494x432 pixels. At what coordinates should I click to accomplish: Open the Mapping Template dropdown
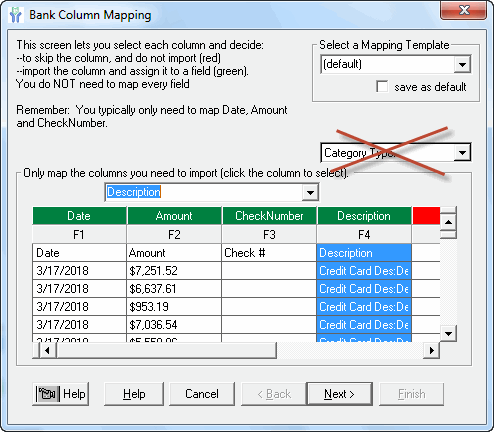(462, 64)
